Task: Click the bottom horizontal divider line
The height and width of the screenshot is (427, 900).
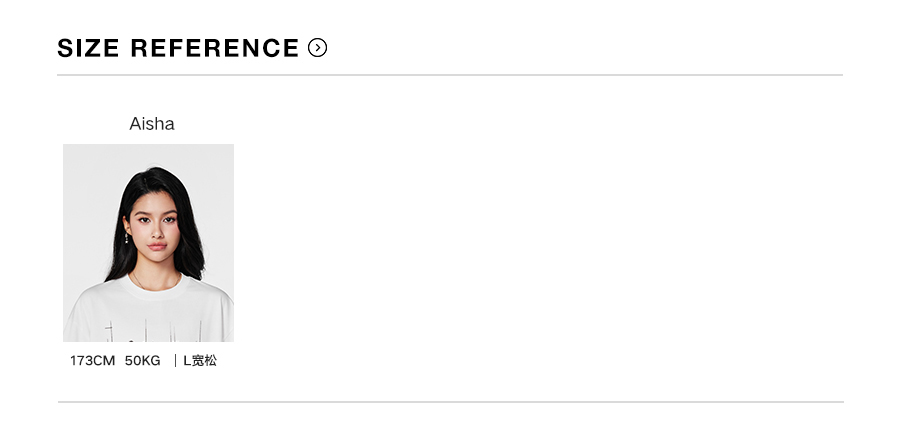Action: point(450,402)
